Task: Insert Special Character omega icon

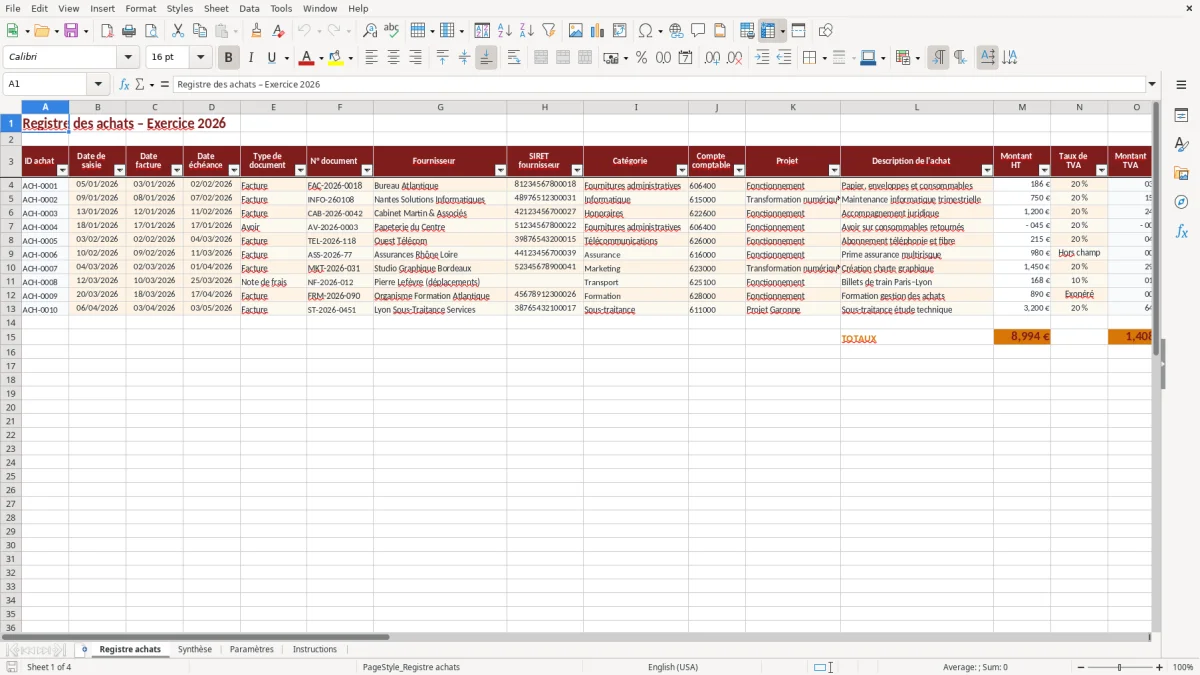Action: pos(646,31)
